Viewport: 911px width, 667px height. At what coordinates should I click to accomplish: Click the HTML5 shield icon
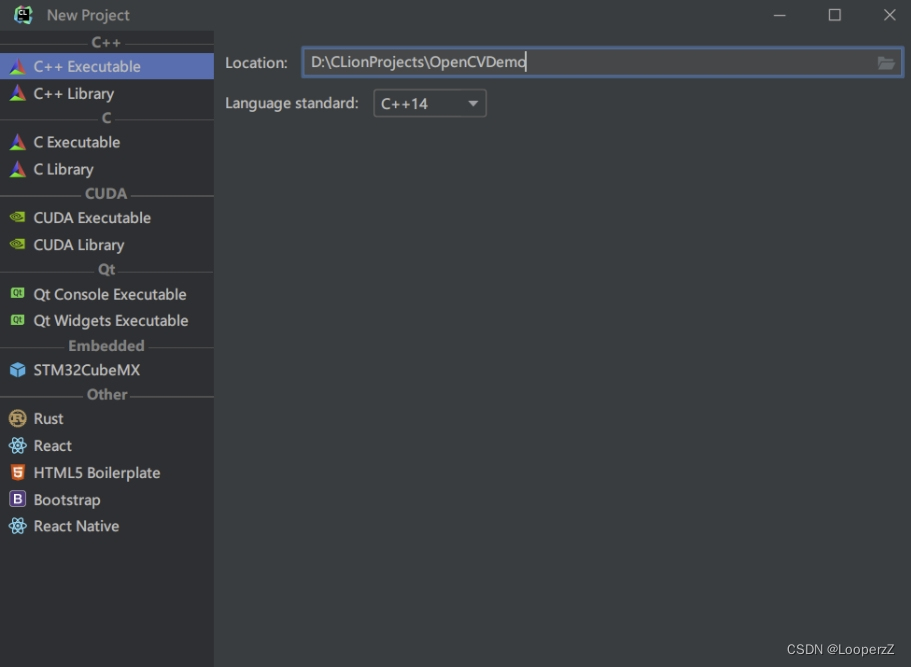(17, 472)
